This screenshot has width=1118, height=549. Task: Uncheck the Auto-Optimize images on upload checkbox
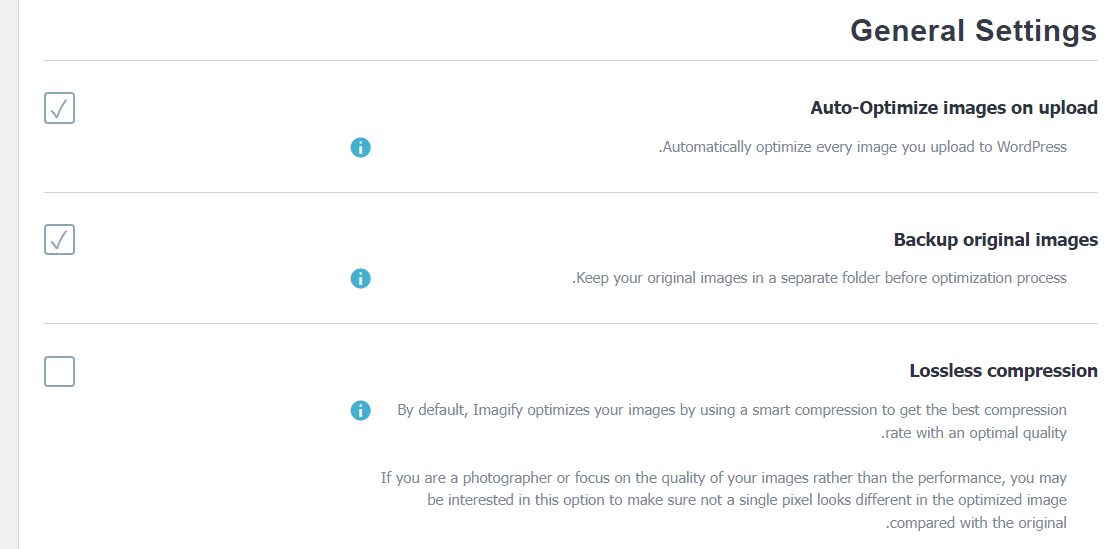pos(60,108)
